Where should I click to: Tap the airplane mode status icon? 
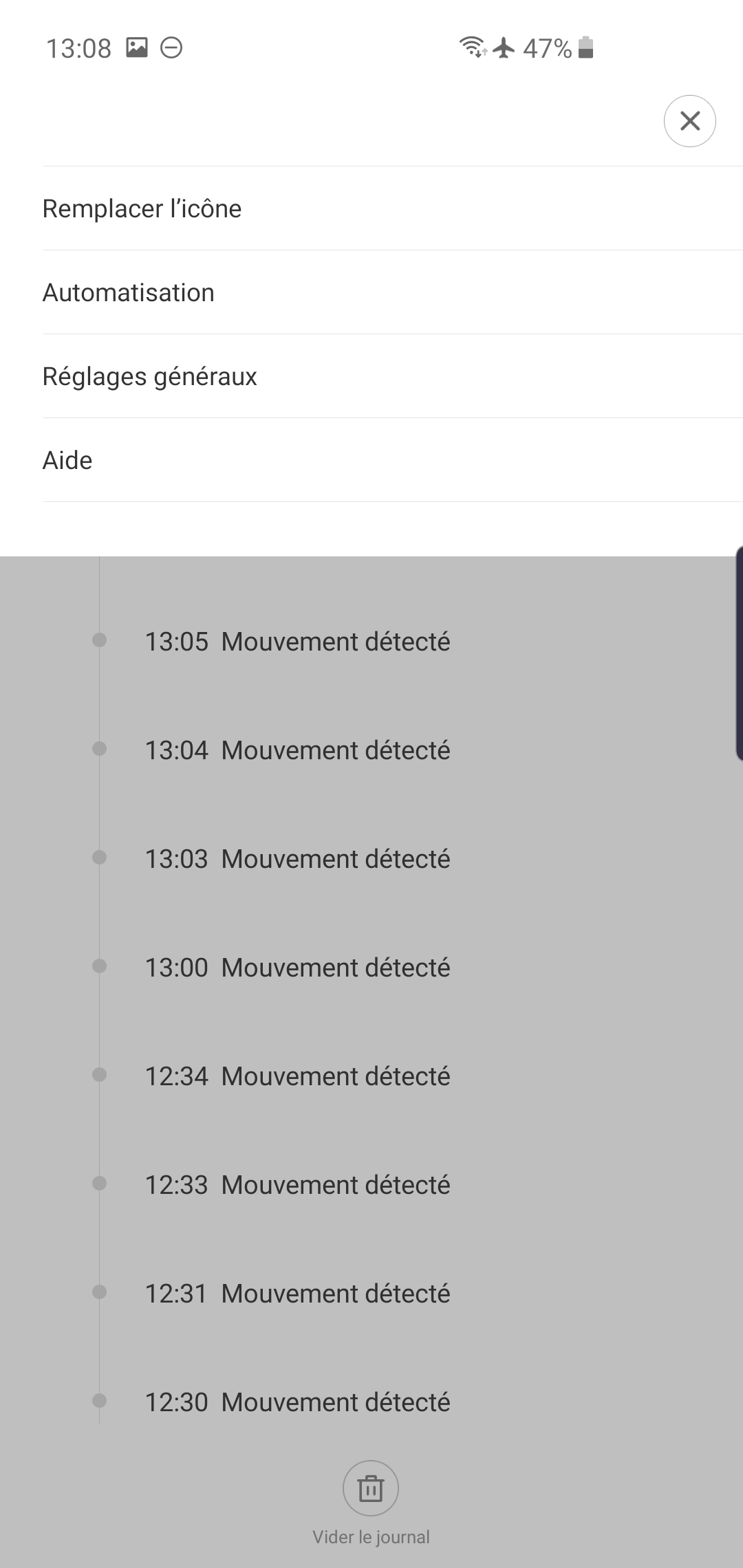[x=504, y=47]
